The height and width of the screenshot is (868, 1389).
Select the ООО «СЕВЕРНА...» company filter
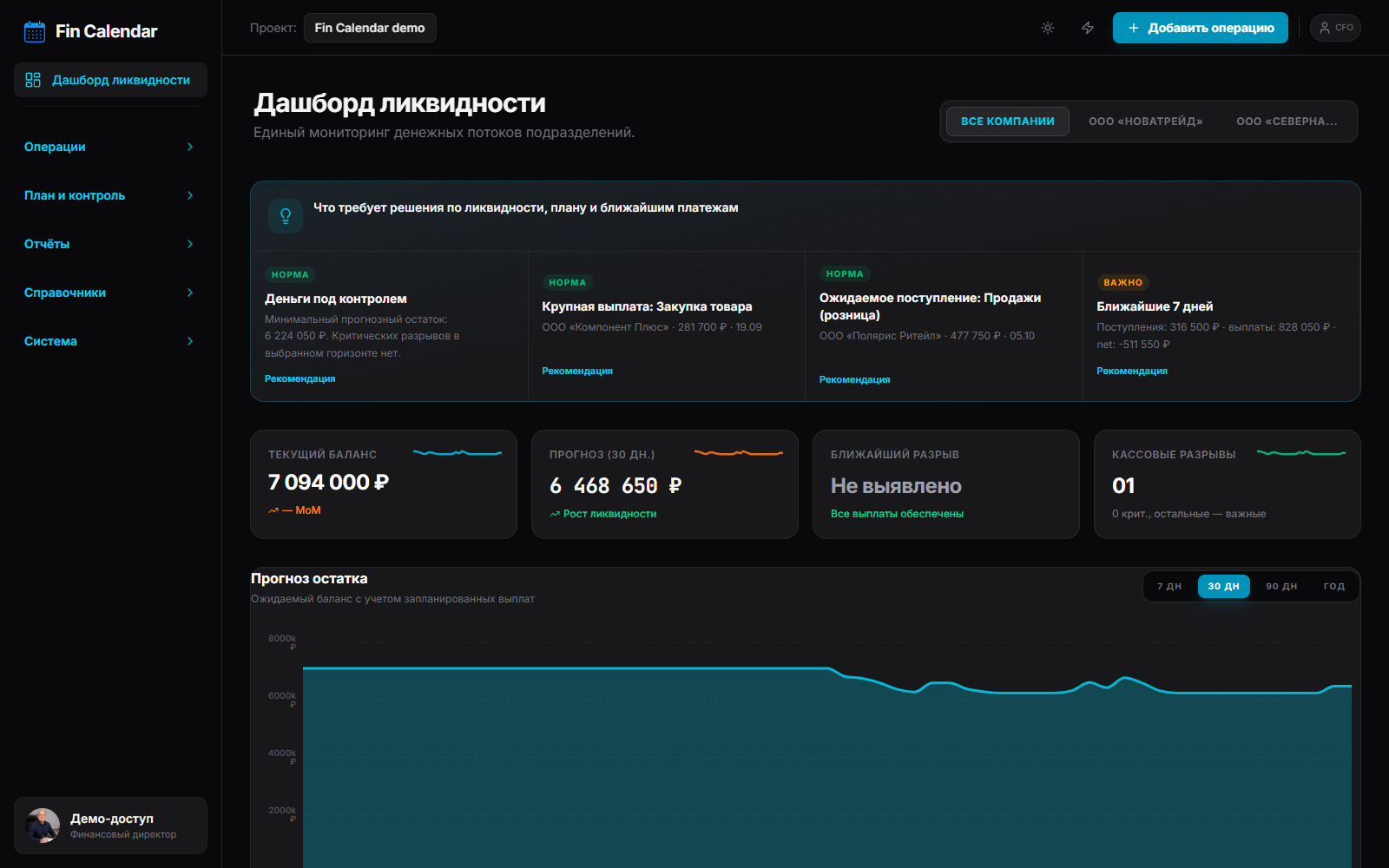(1287, 122)
